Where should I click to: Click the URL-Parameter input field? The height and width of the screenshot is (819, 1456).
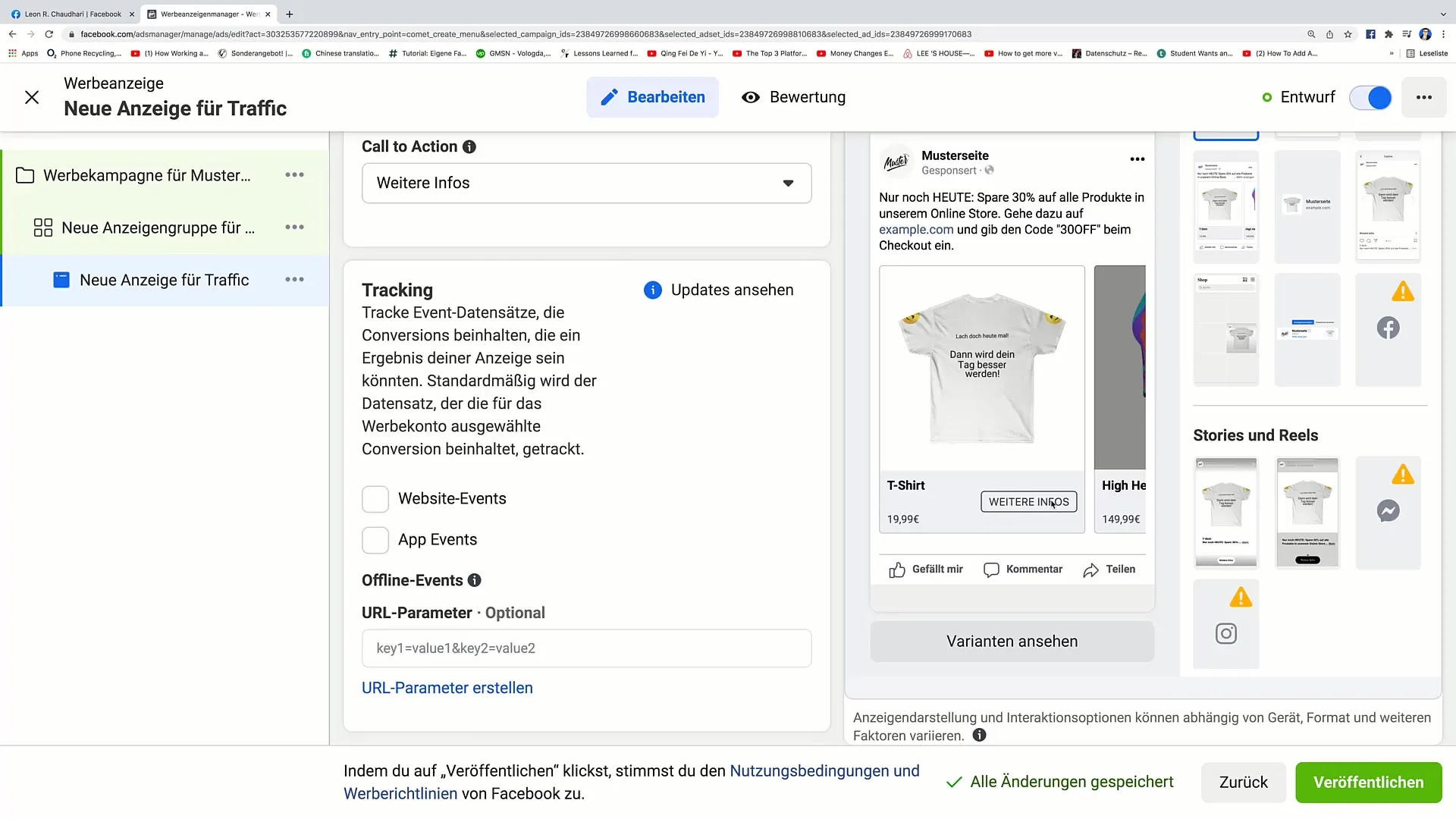pyautogui.click(x=586, y=648)
